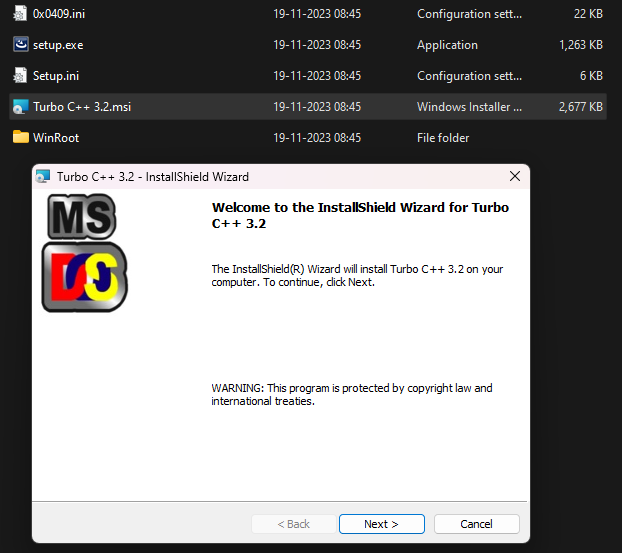Select the WinRoot folder name

pos(56,138)
